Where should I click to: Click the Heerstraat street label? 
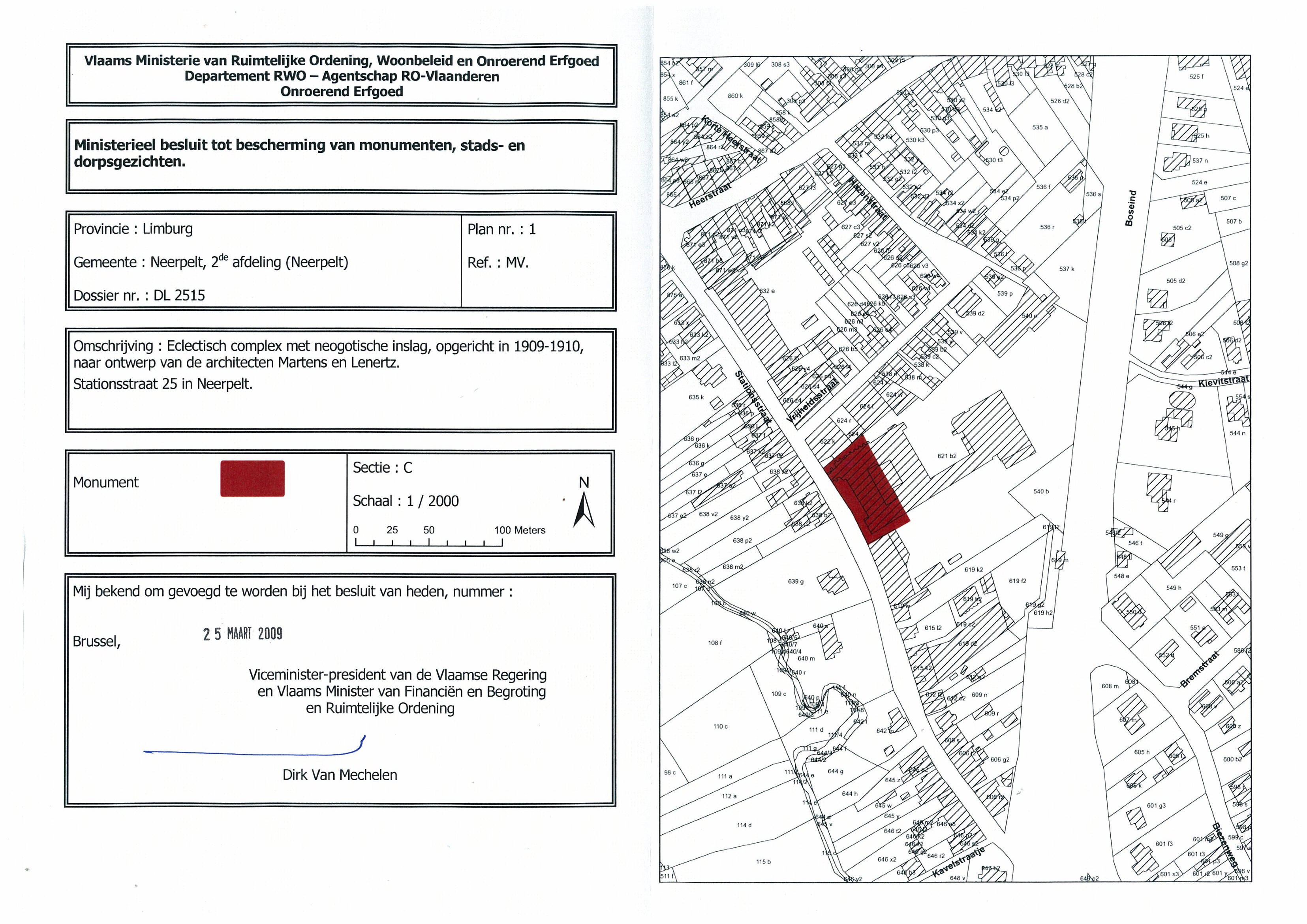click(x=710, y=197)
